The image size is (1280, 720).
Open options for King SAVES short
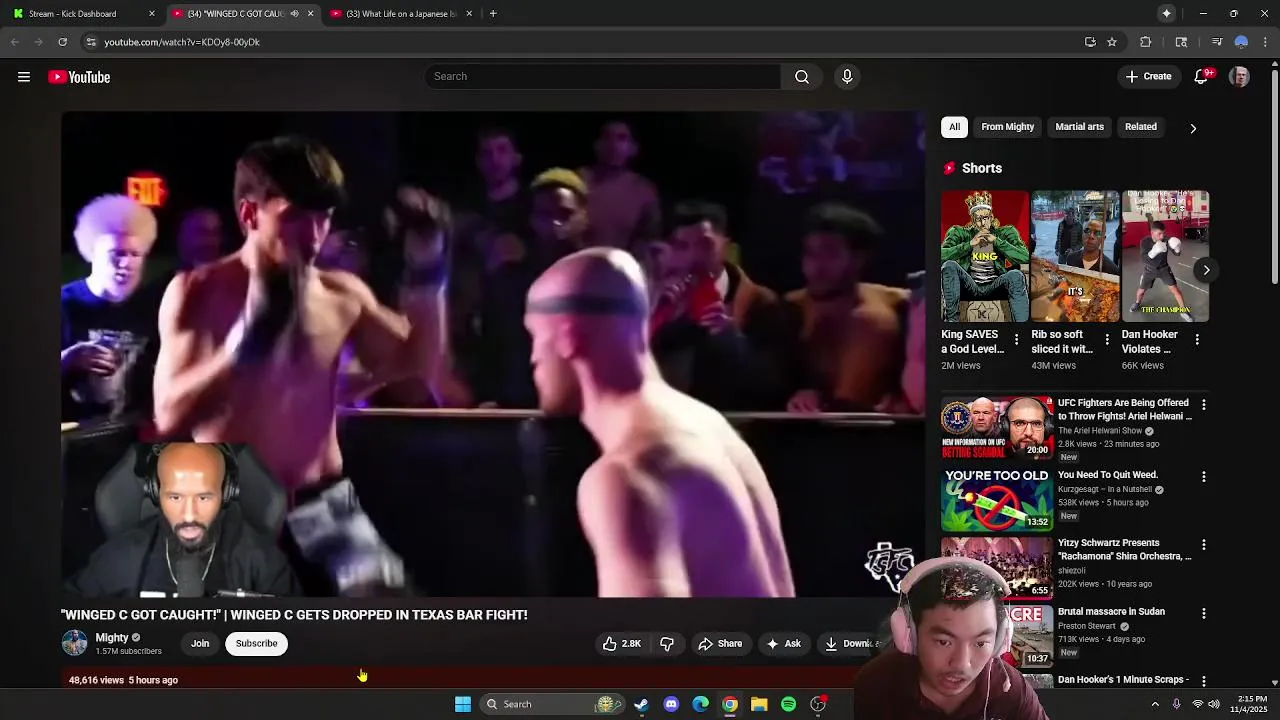(x=1016, y=340)
